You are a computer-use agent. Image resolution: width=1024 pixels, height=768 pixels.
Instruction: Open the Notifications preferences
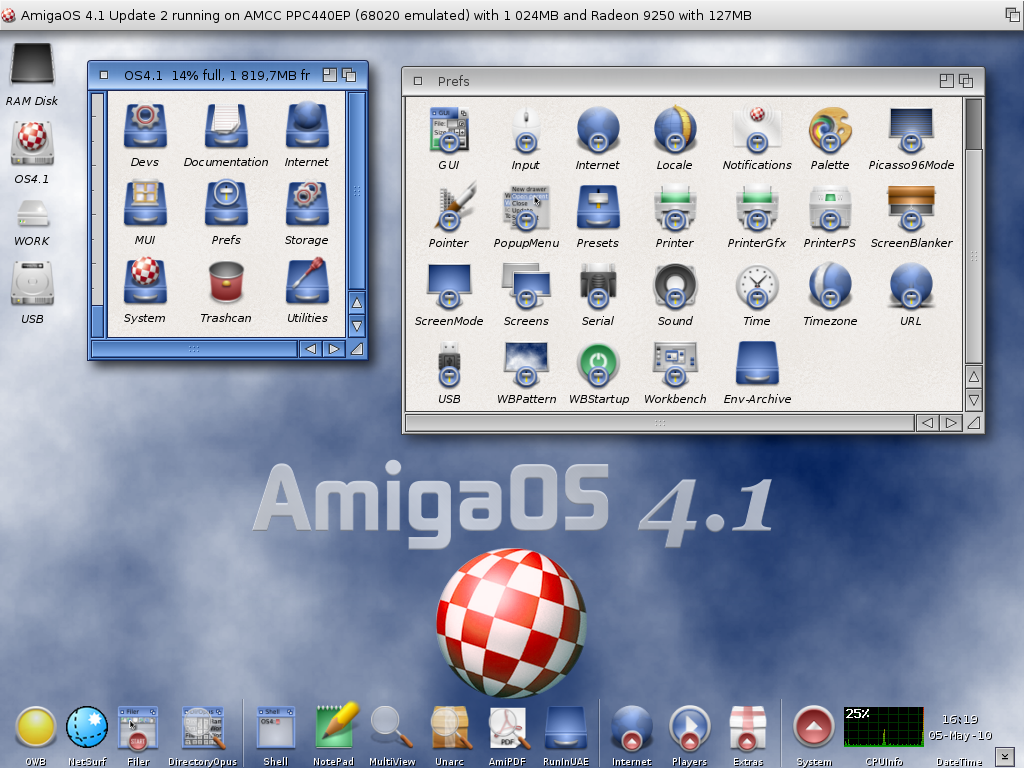tap(757, 131)
